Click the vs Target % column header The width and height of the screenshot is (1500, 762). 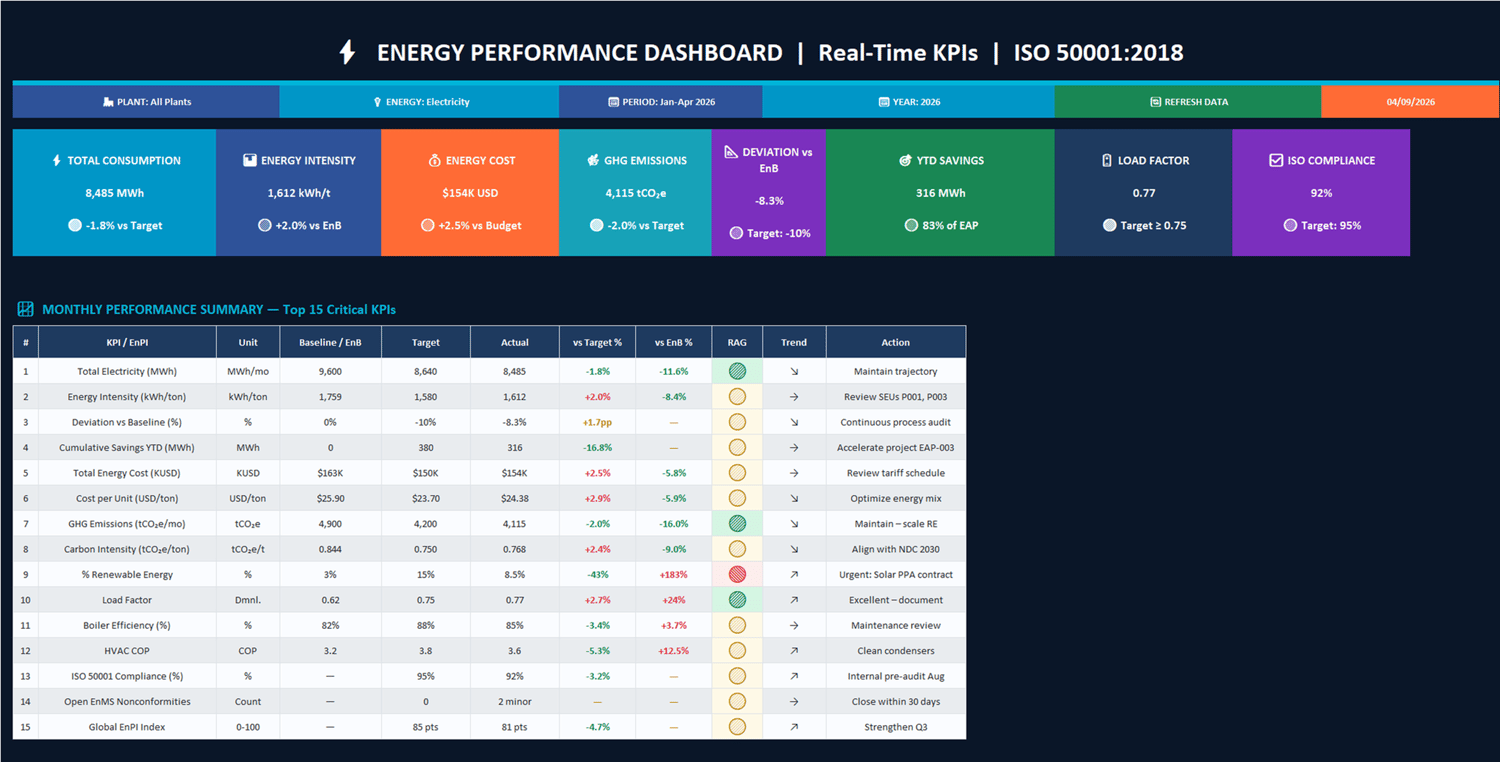[x=598, y=342]
